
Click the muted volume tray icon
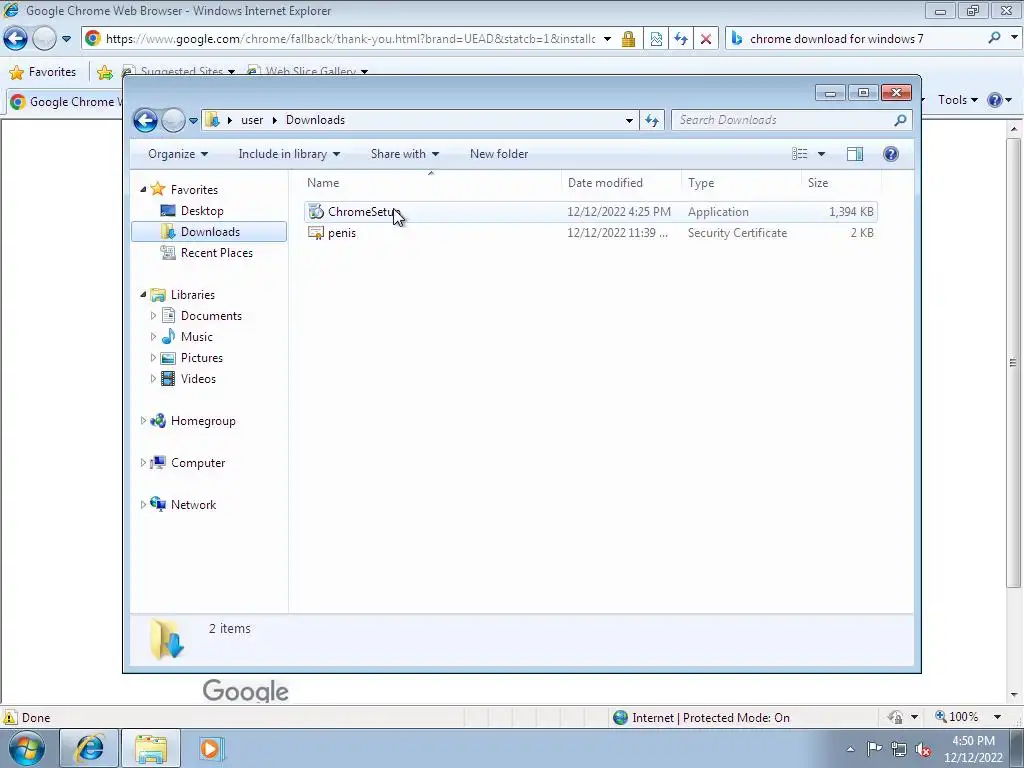923,750
